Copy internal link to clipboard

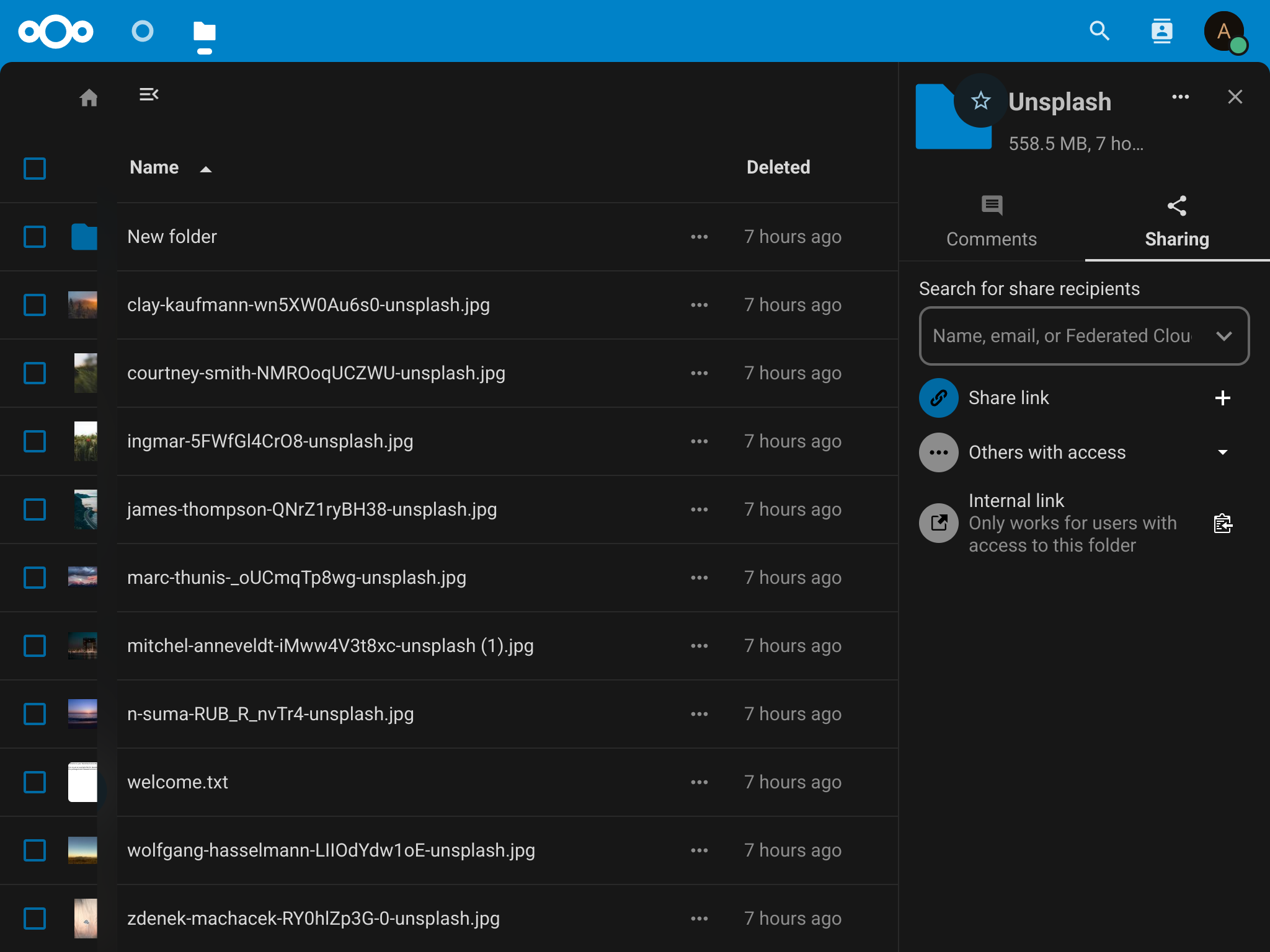pos(1222,524)
